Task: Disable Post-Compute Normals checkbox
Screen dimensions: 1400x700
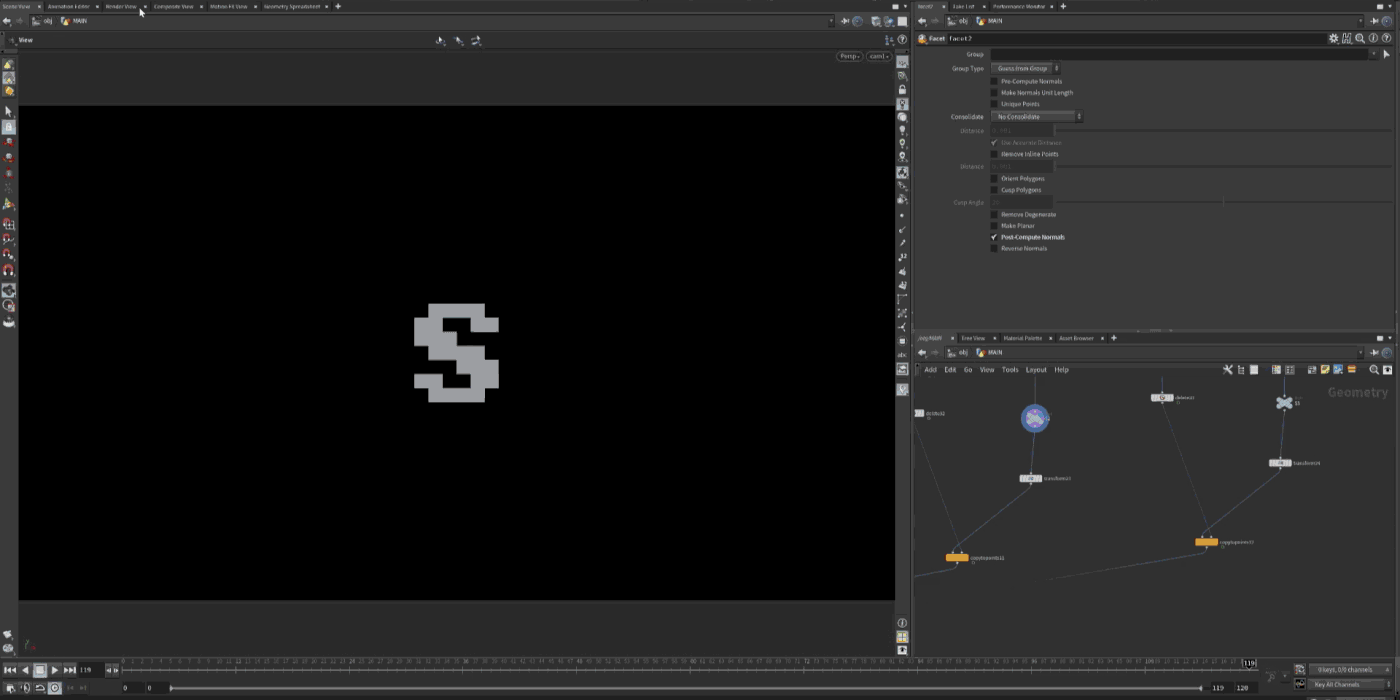Action: 994,237
